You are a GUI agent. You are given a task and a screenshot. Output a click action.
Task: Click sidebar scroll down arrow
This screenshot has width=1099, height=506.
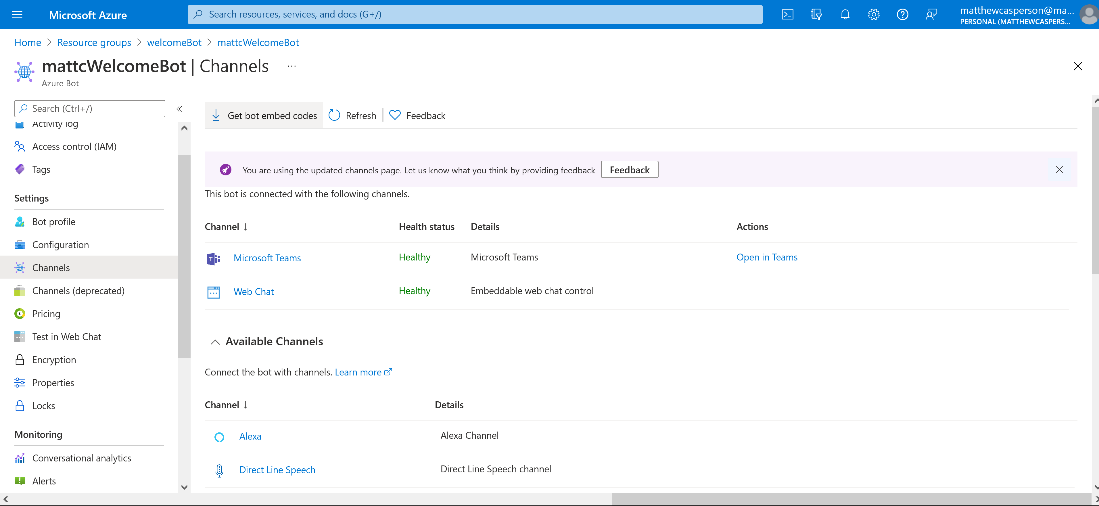[x=184, y=486]
